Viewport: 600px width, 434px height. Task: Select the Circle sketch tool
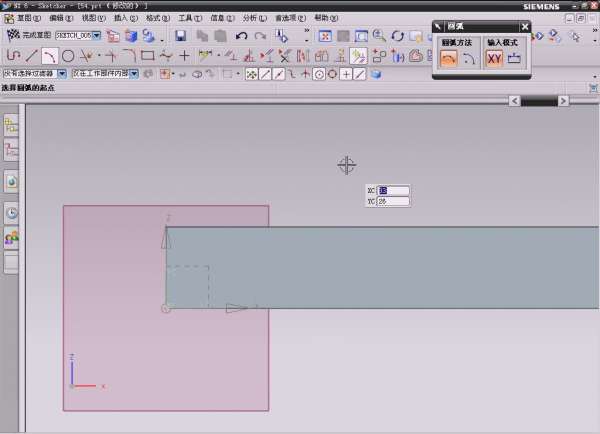point(68,55)
